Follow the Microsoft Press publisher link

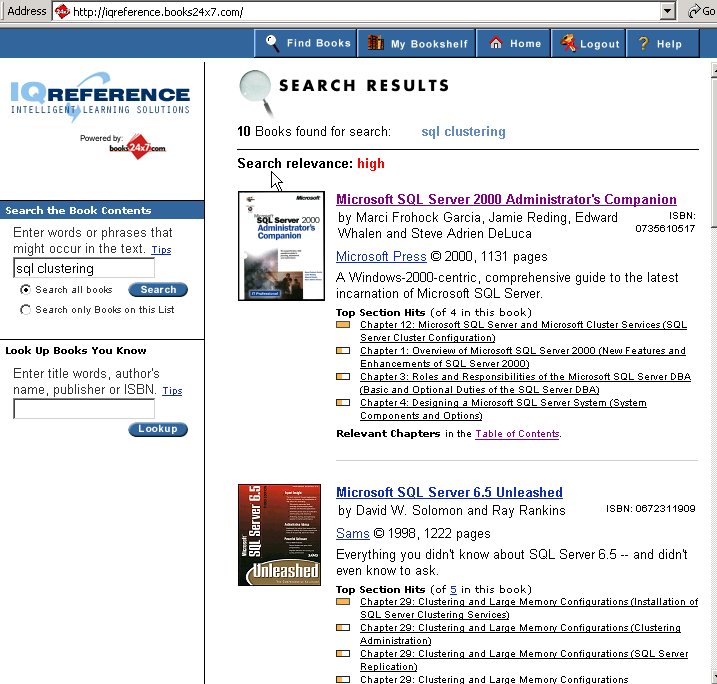click(x=381, y=256)
